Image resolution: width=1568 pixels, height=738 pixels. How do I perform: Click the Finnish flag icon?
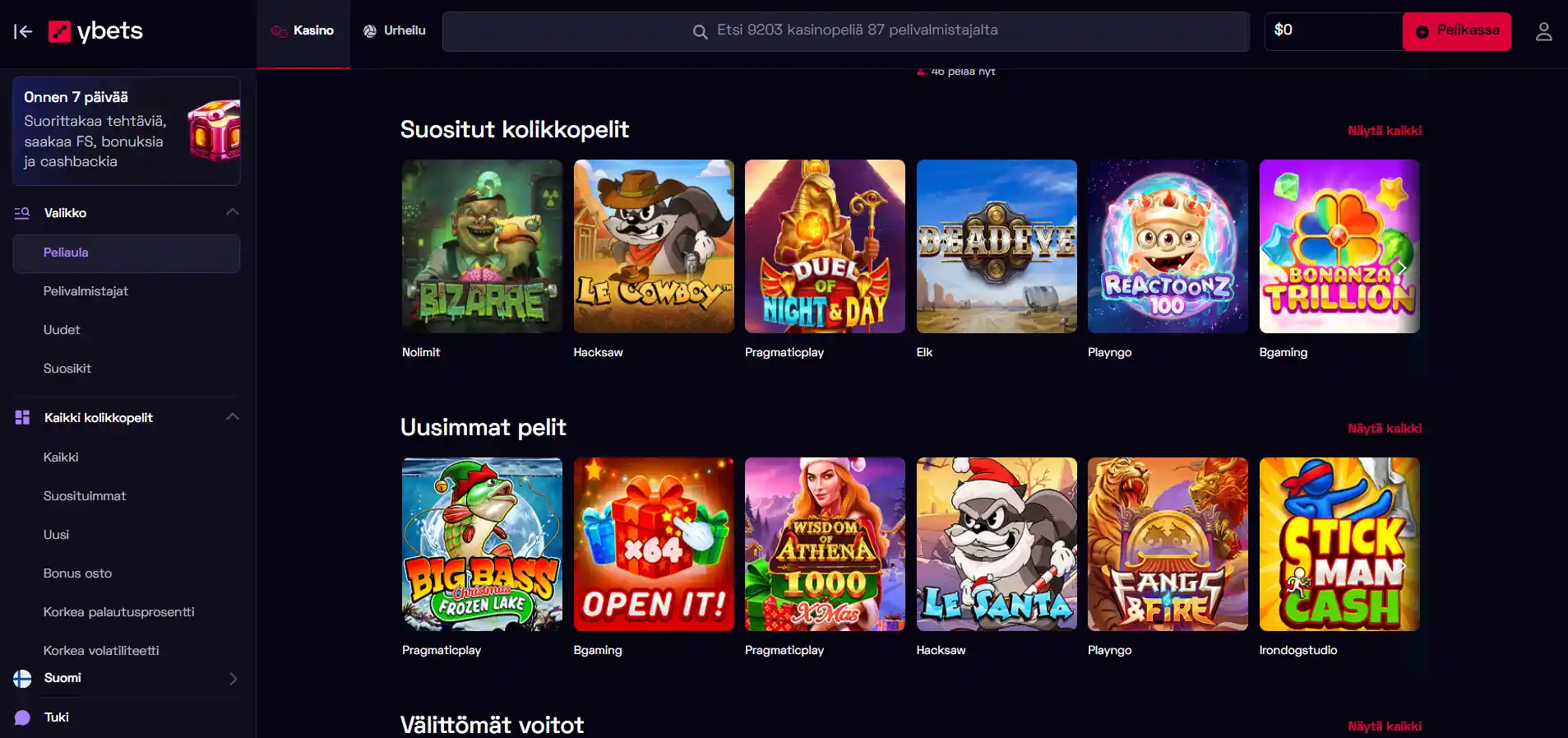[x=22, y=678]
